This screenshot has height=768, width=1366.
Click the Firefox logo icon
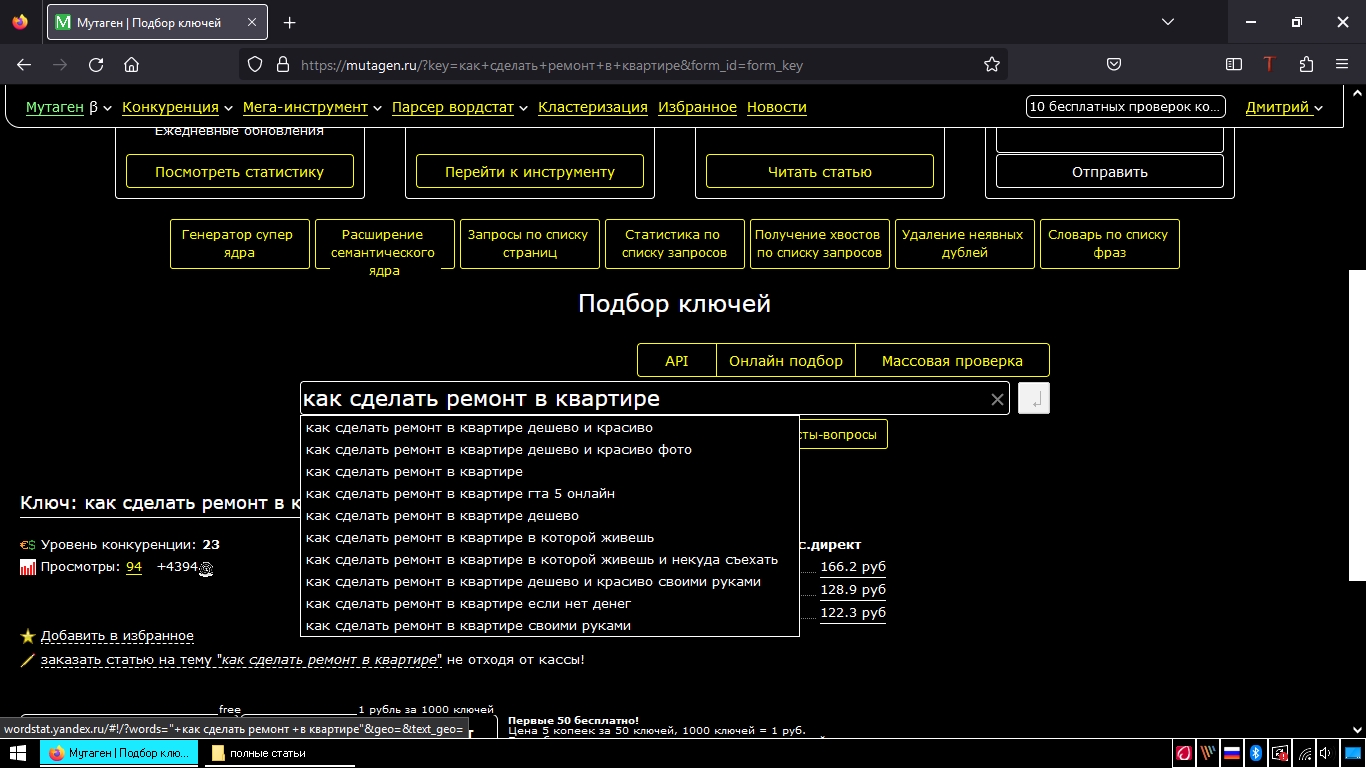click(x=20, y=22)
